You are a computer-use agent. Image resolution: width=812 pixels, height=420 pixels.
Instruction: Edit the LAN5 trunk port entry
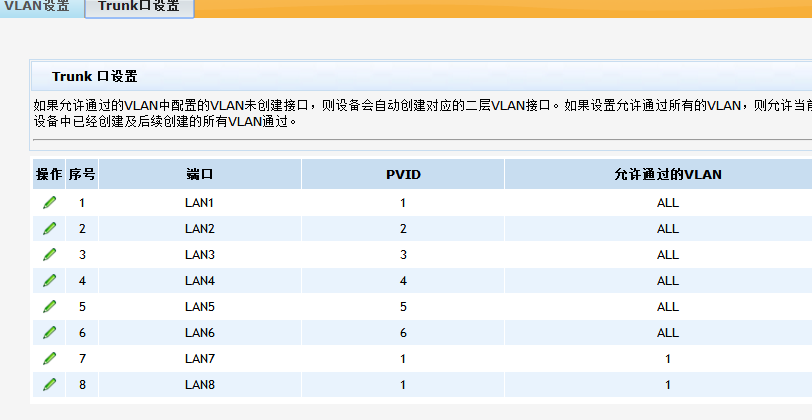pos(49,307)
